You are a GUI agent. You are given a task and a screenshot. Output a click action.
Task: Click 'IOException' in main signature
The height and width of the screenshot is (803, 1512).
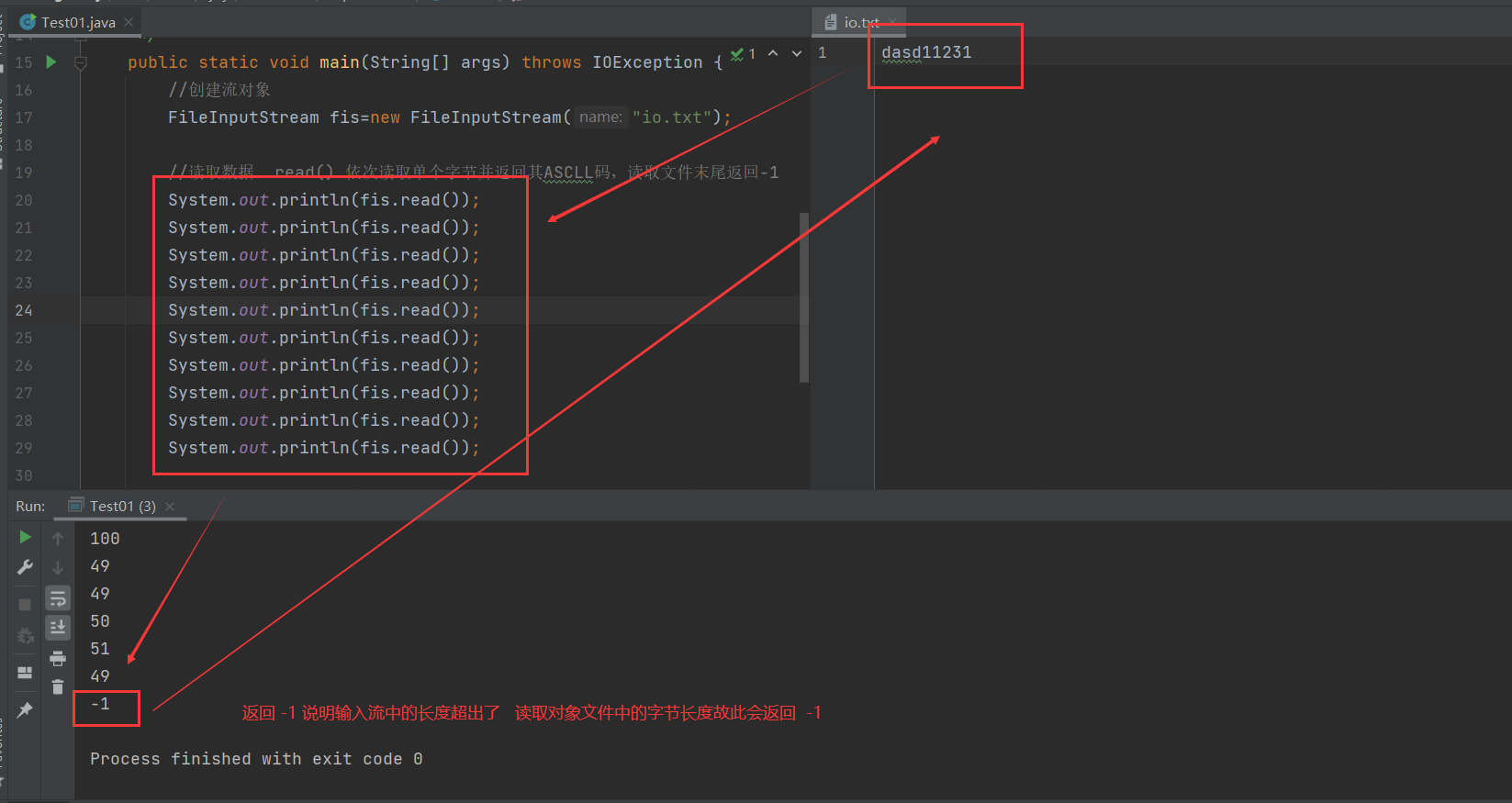click(x=647, y=62)
